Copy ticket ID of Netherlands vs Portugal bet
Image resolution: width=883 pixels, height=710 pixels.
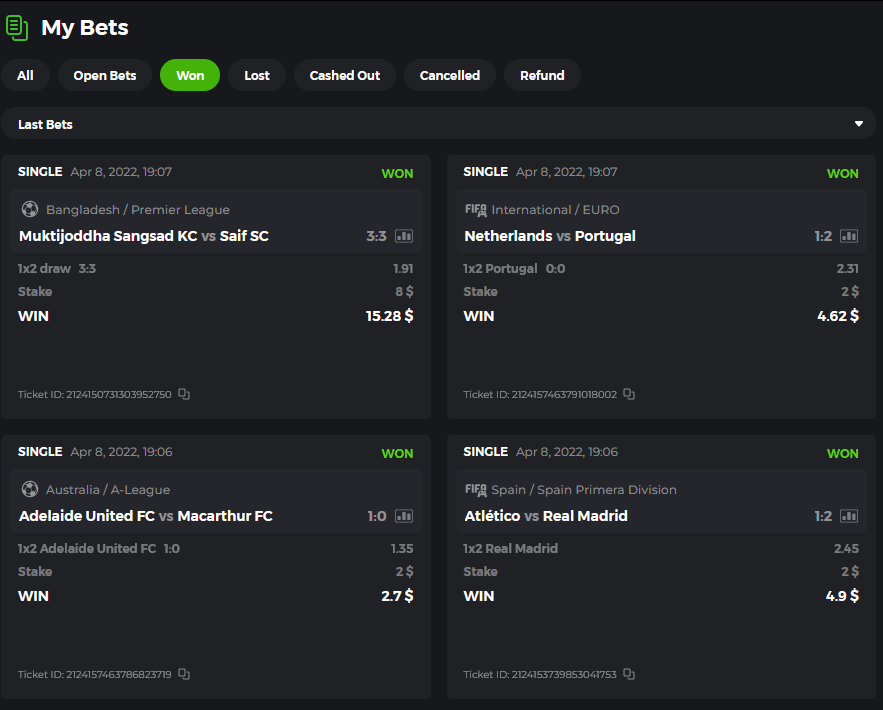[629, 394]
